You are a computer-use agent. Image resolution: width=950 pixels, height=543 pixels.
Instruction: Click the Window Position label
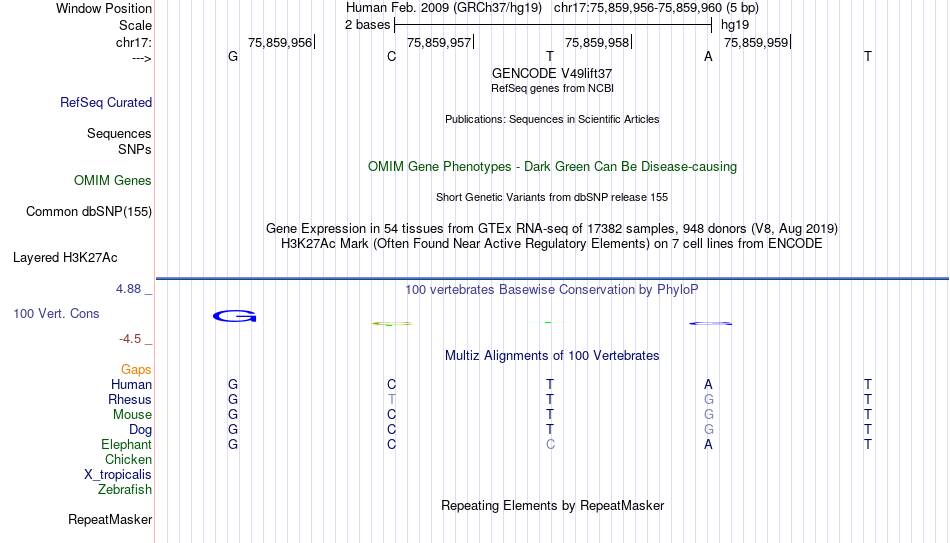pos(104,8)
